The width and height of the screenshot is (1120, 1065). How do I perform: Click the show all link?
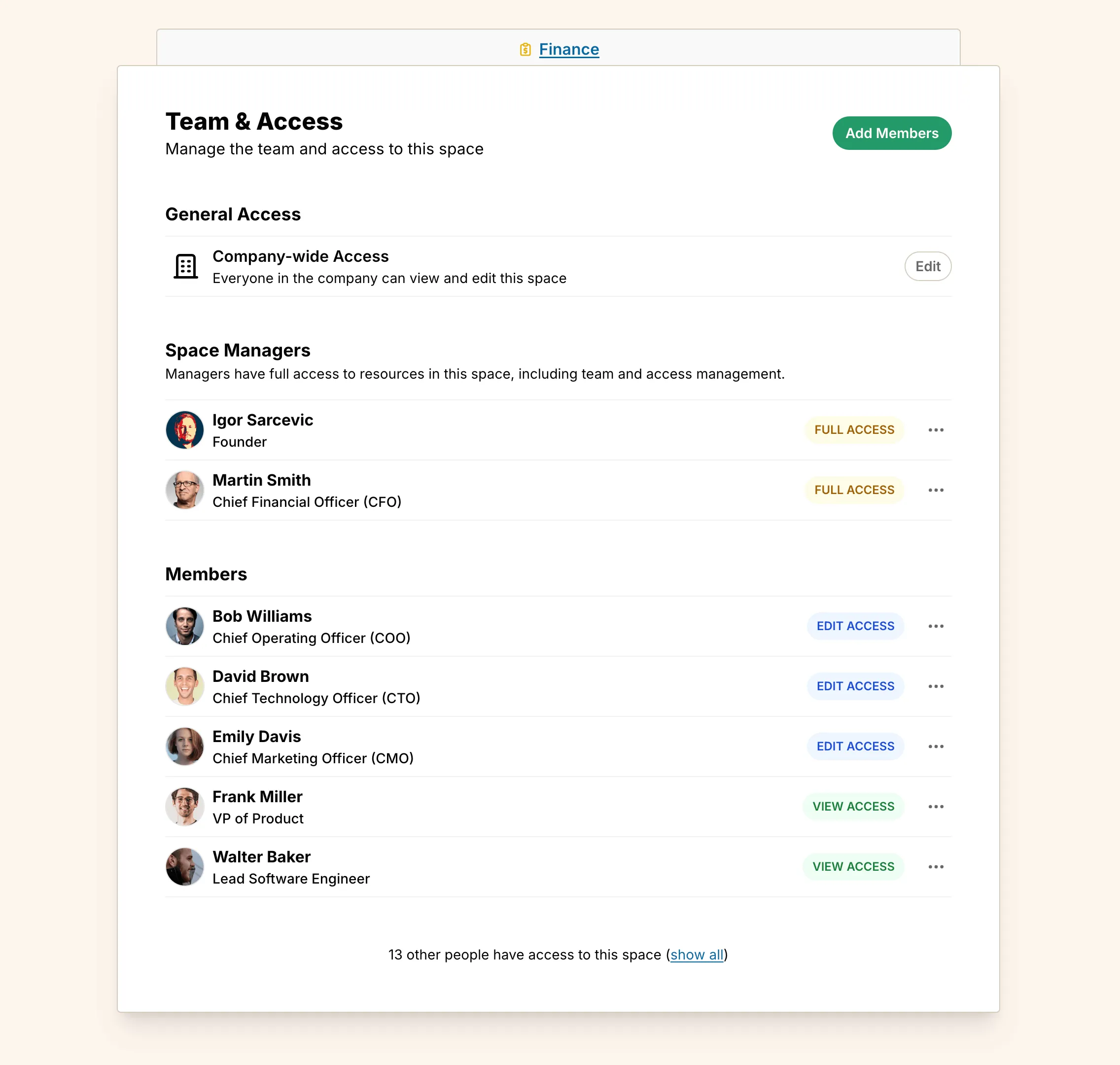pos(697,955)
